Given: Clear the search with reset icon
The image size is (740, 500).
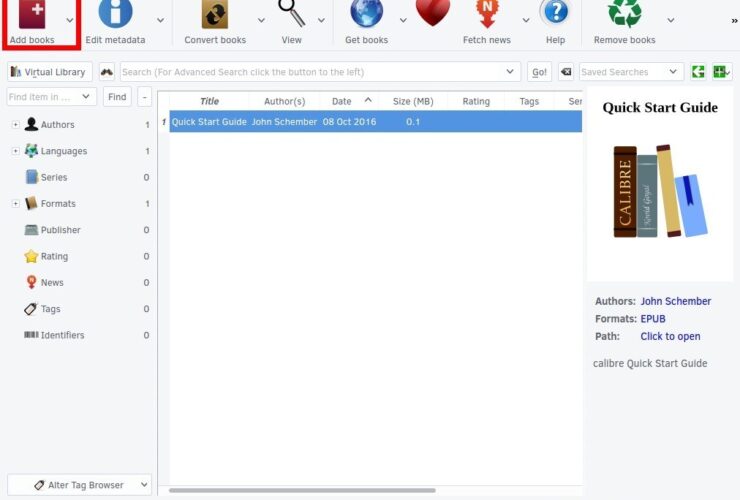Looking at the screenshot, I should point(566,72).
